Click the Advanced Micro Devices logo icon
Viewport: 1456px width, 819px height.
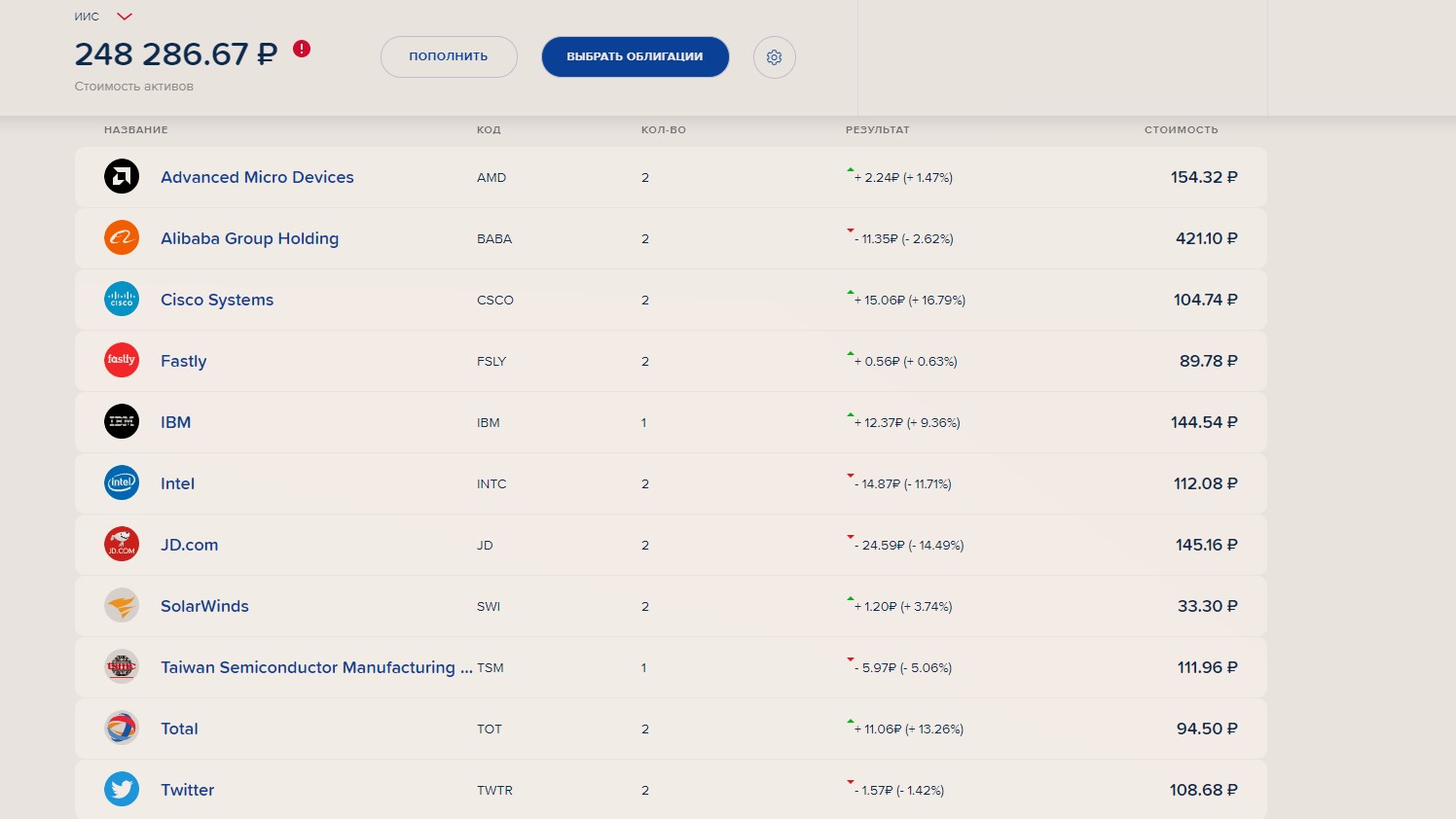(122, 176)
